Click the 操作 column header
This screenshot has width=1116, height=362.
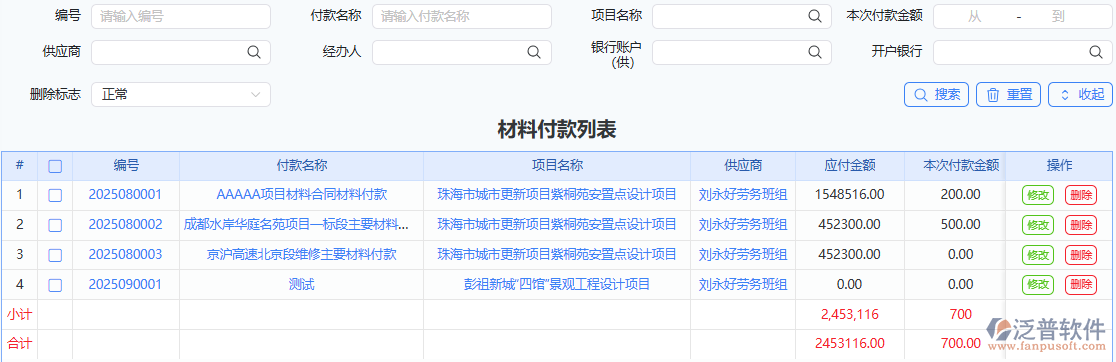[1059, 166]
